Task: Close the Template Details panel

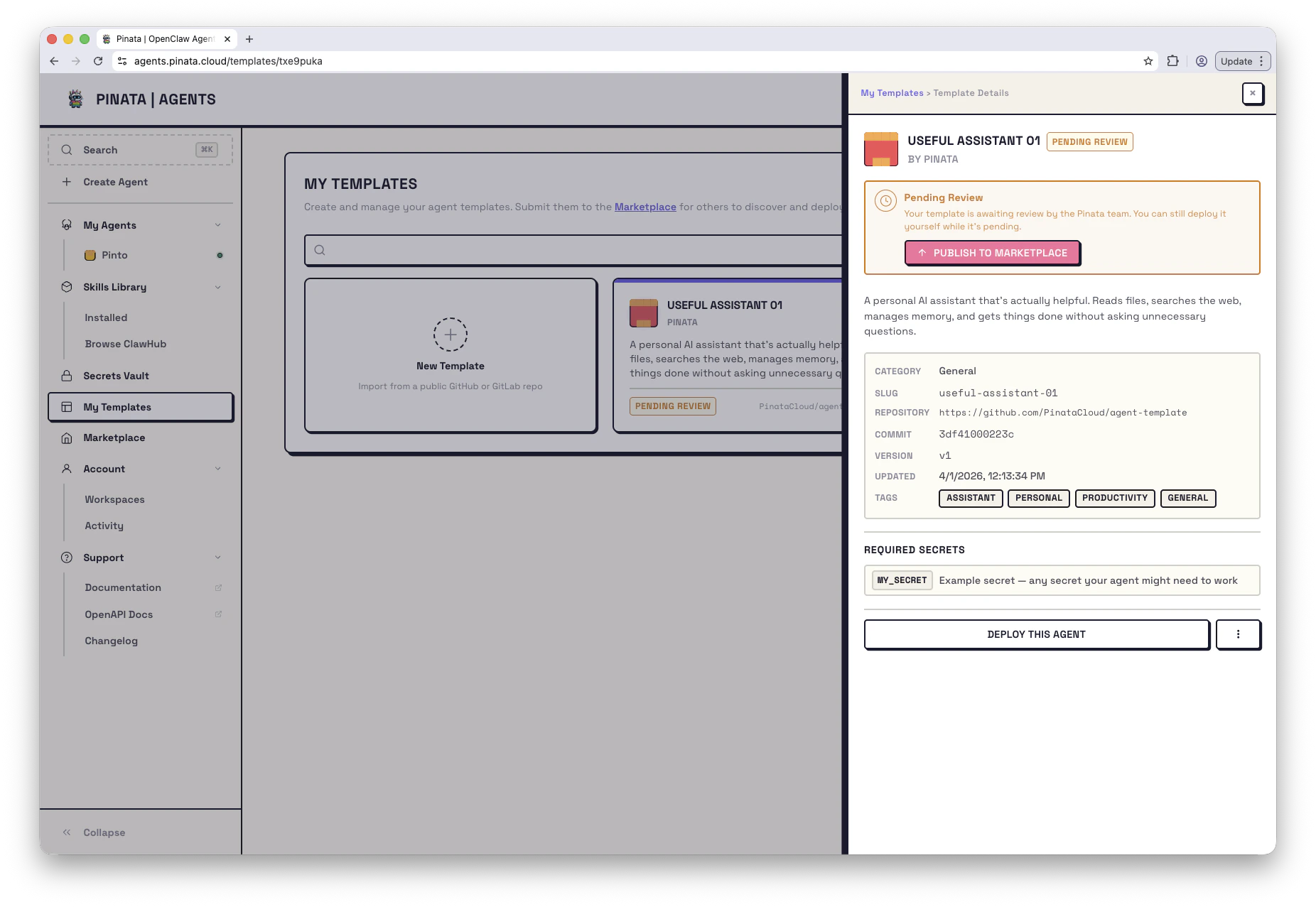Action: point(1253,93)
